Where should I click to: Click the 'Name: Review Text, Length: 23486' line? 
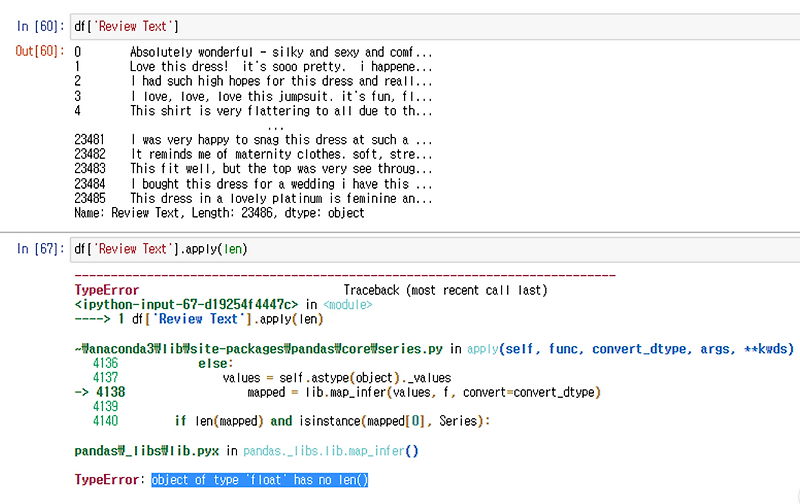pos(219,213)
